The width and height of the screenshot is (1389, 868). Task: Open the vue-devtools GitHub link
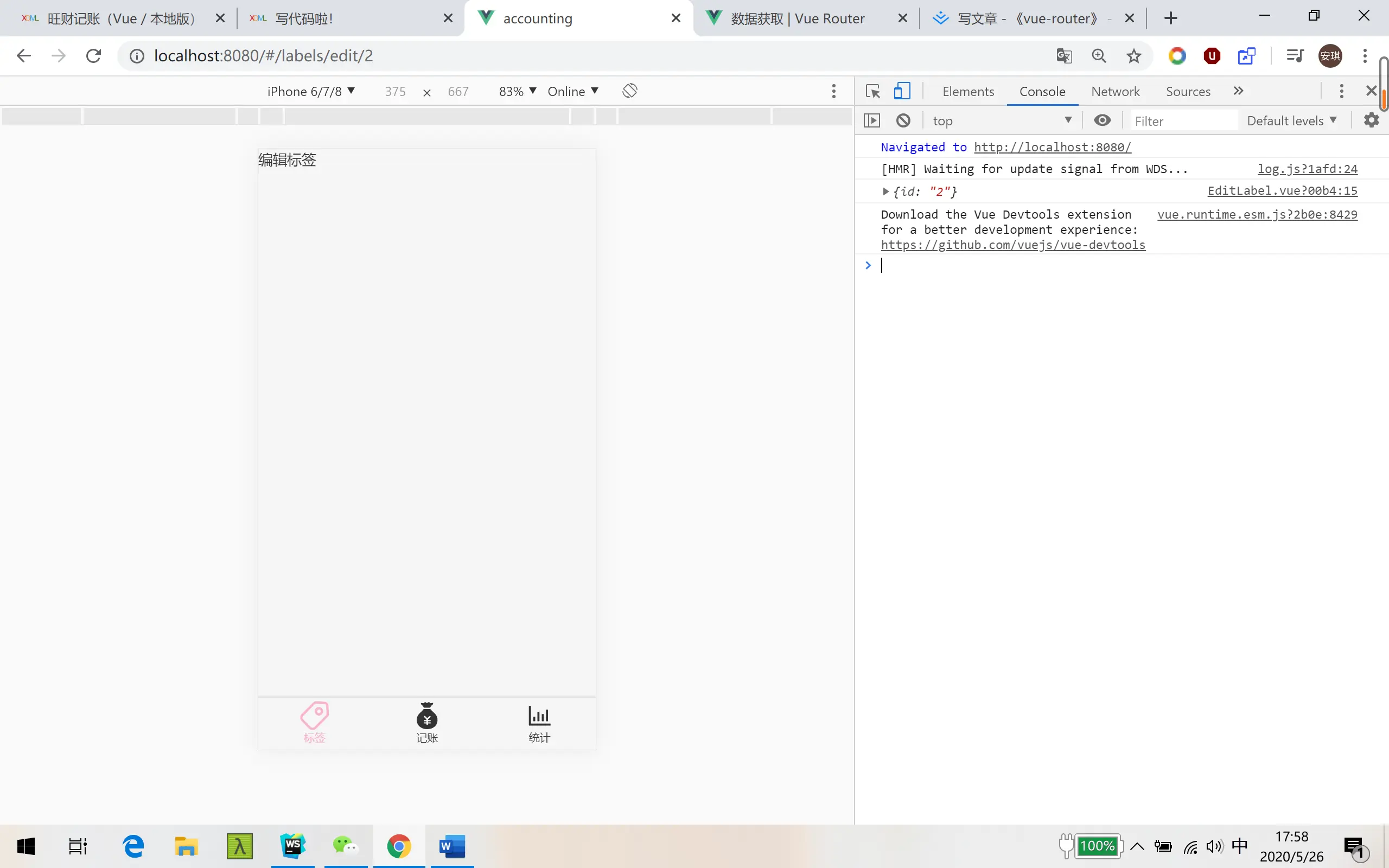tap(1012, 245)
